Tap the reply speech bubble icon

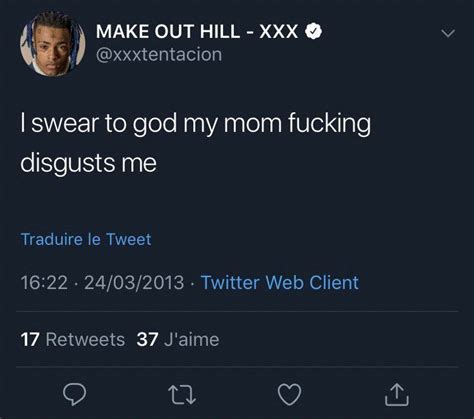click(75, 394)
